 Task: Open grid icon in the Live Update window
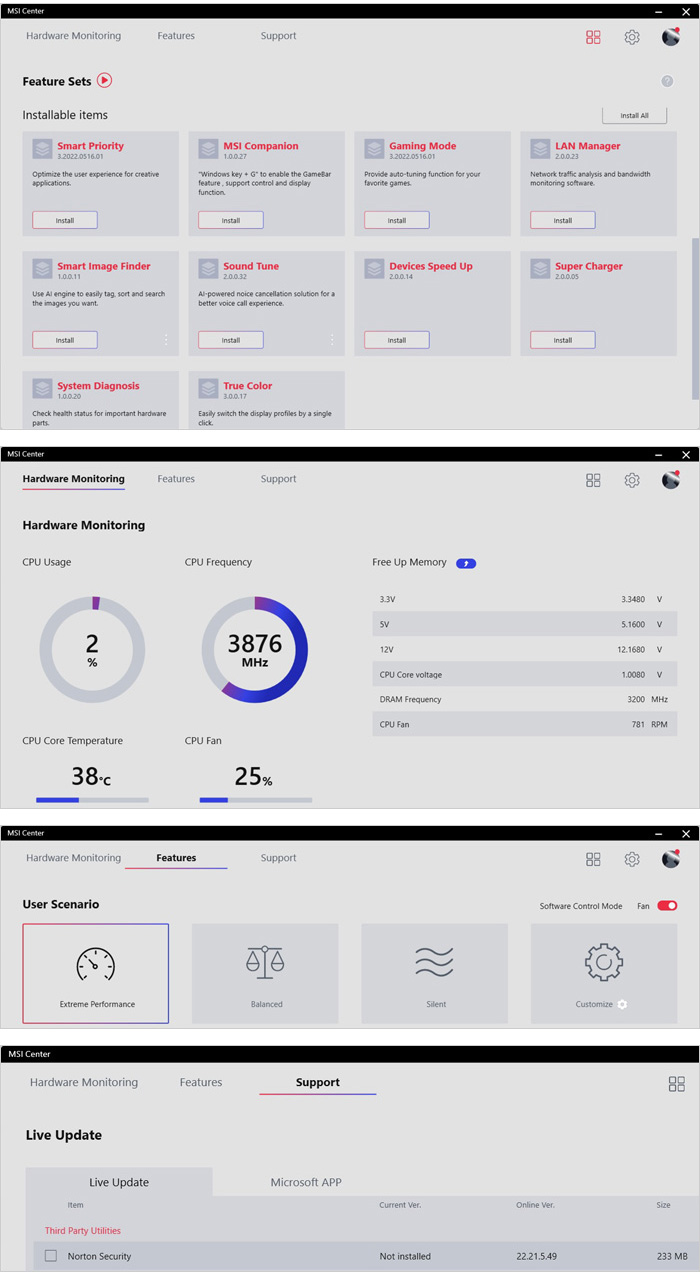coord(676,1084)
